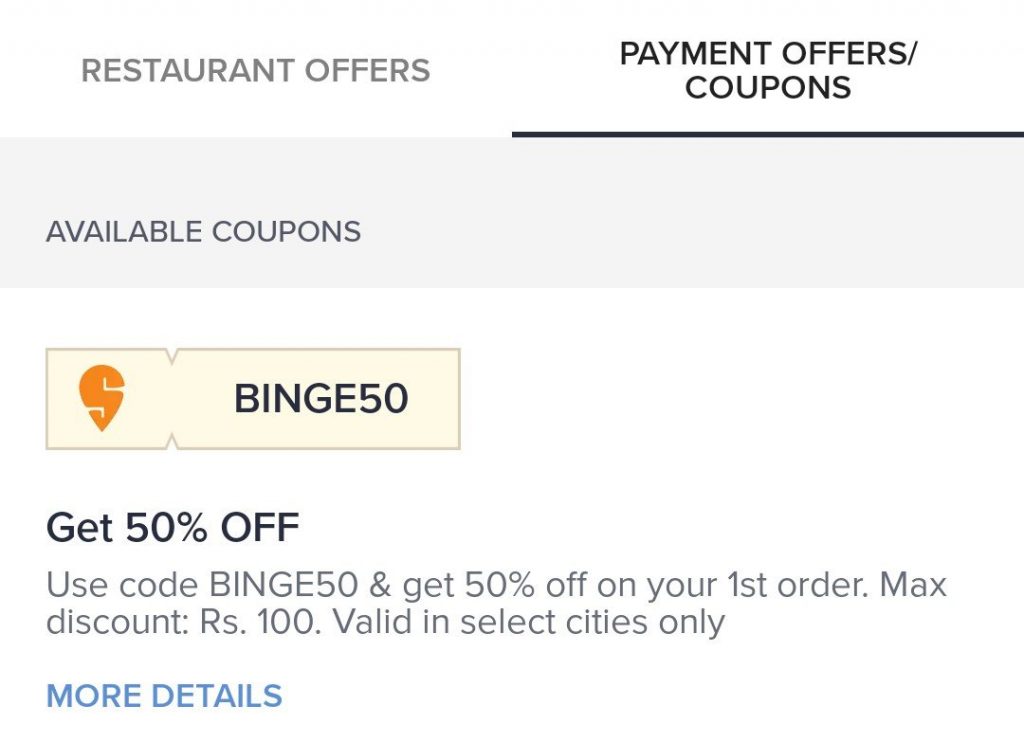Click the word OFFERS in Restaurant Offers
1024x742 pixels.
click(x=368, y=71)
